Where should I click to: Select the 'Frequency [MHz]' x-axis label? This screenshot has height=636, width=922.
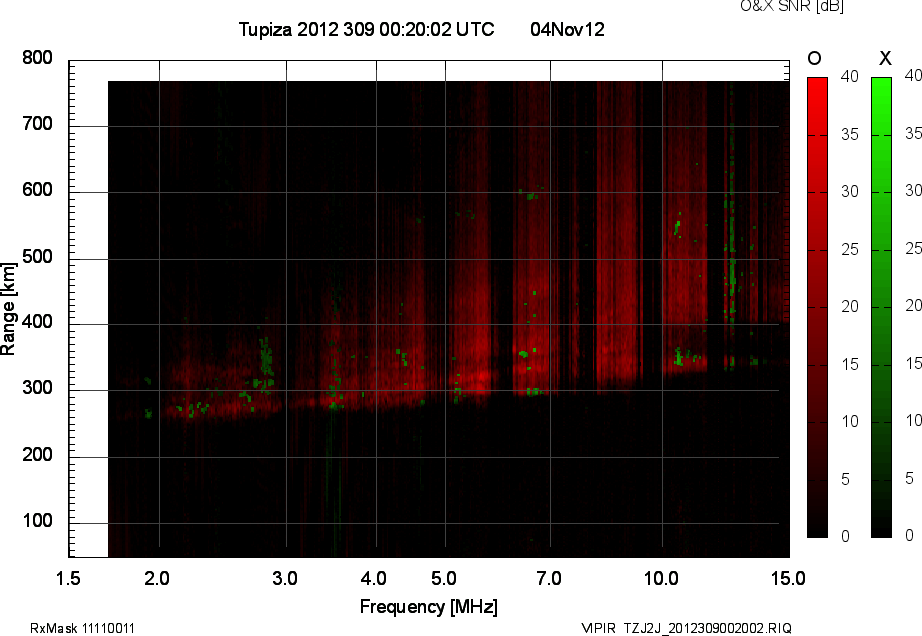(429, 607)
